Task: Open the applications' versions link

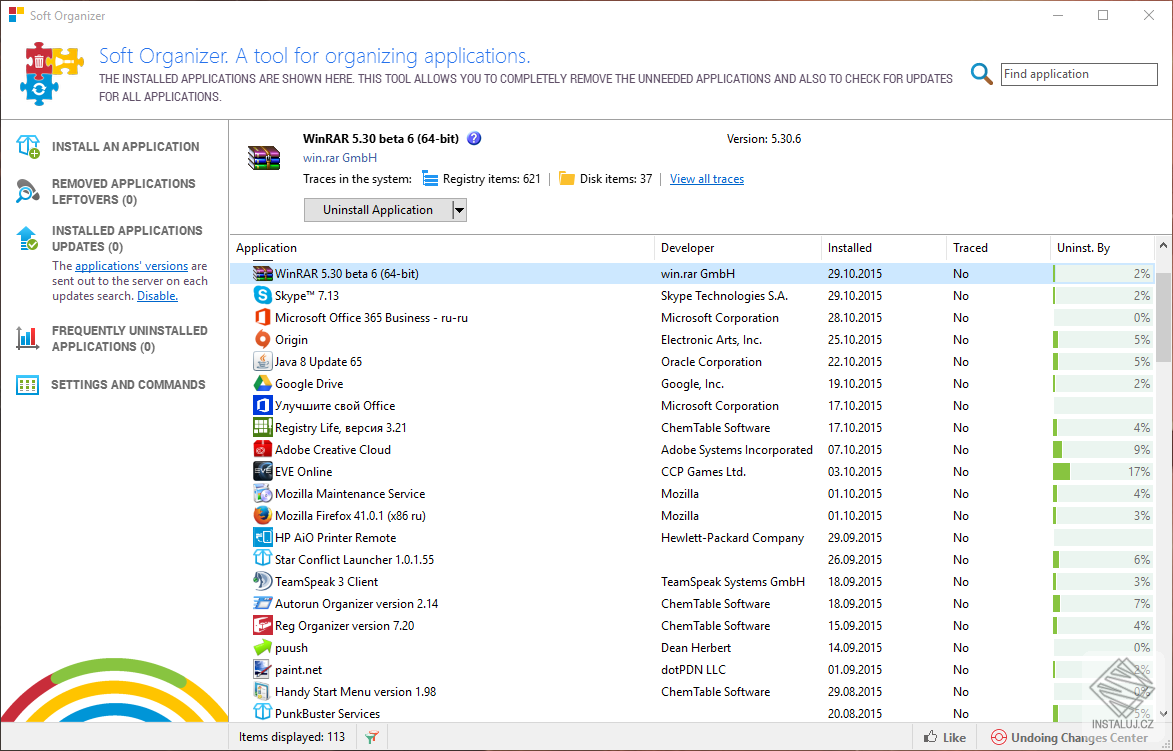Action: pos(131,266)
